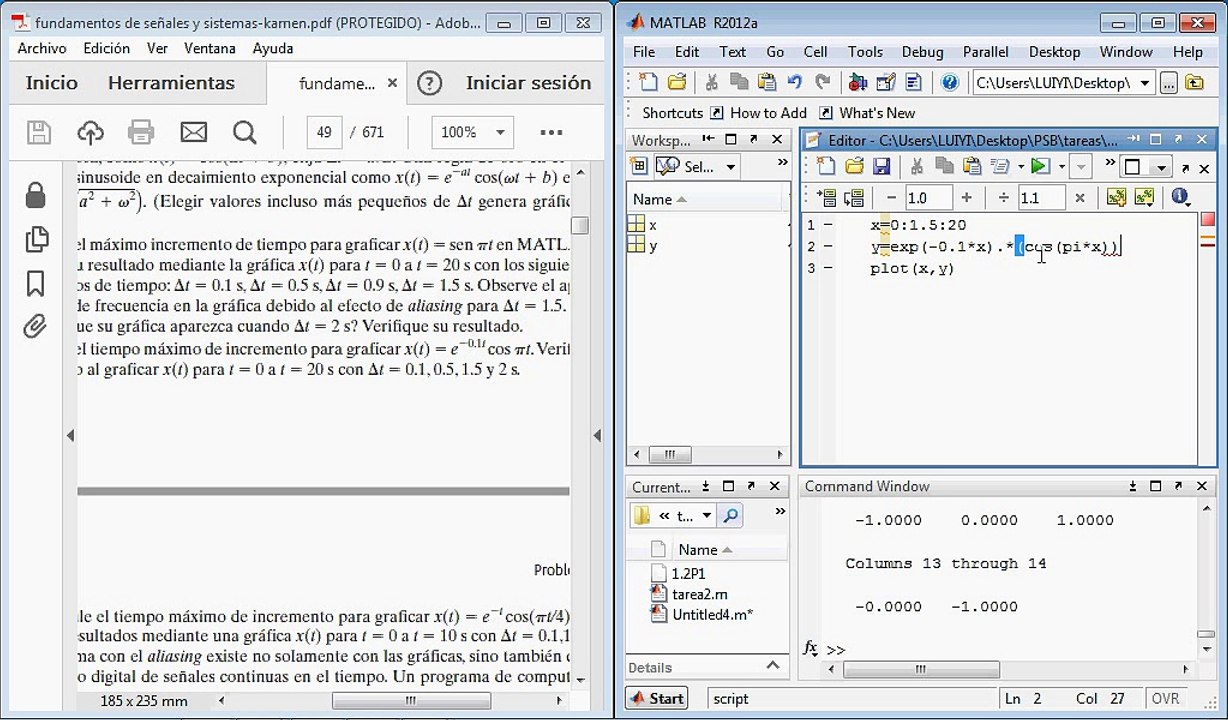Click the MATLAB Start button
Screen dimensions: 1228x720
(x=656, y=698)
